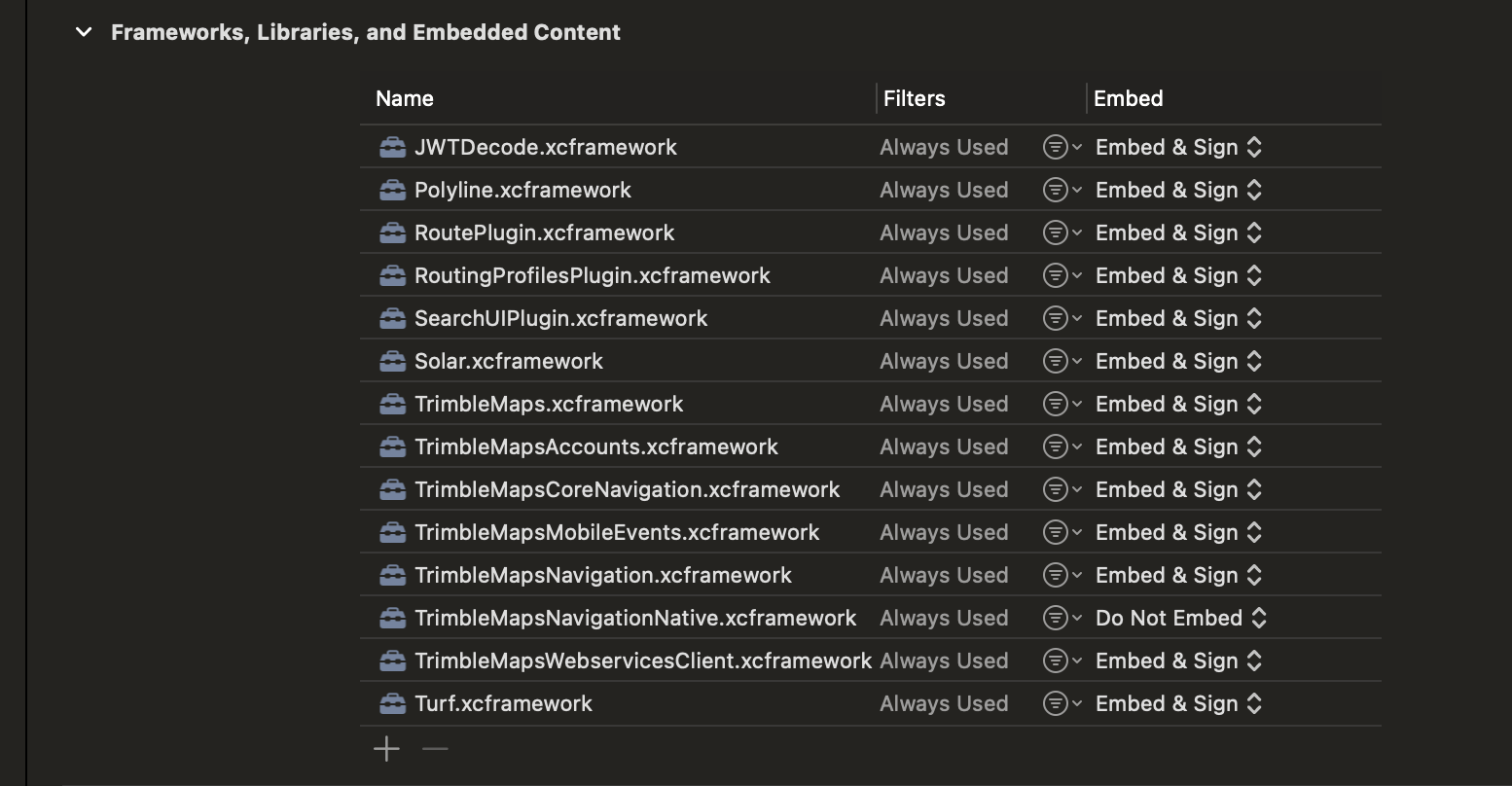
Task: Open the platform filter for RoutingProfilesPlugin.xcframework
Action: pyautogui.click(x=1062, y=275)
